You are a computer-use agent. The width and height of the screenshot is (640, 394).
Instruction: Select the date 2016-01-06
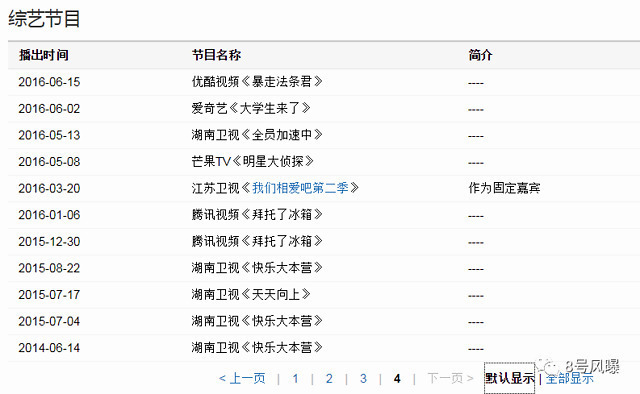pos(49,215)
